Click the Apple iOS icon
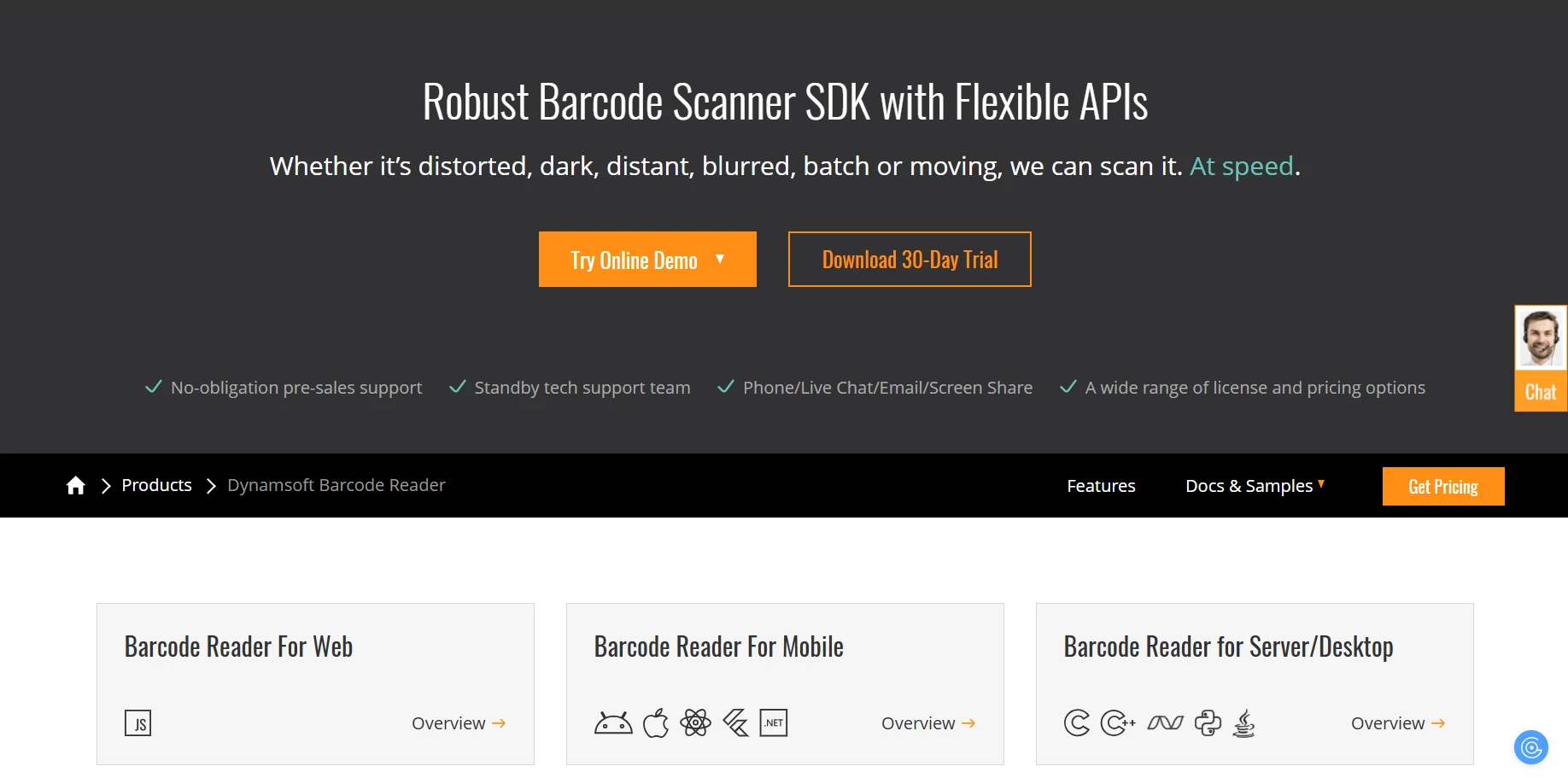This screenshot has height=778, width=1568. coord(656,723)
